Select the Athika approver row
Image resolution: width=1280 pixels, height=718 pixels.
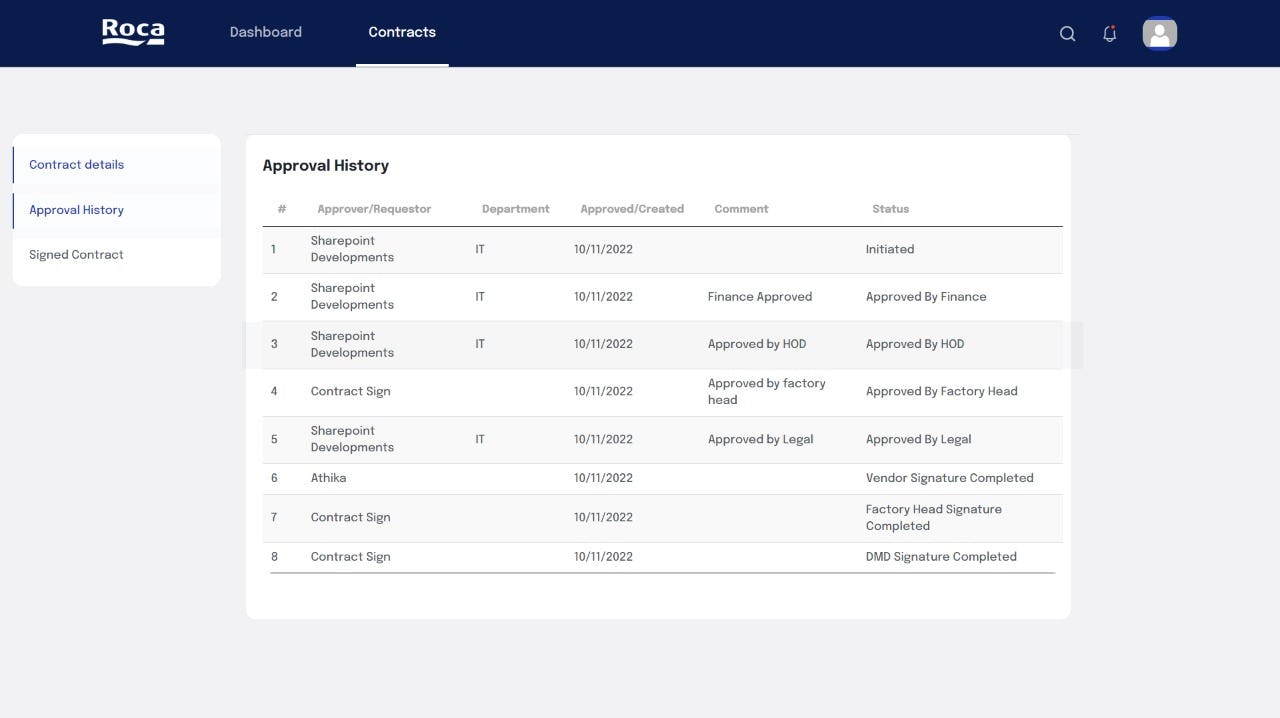point(329,477)
